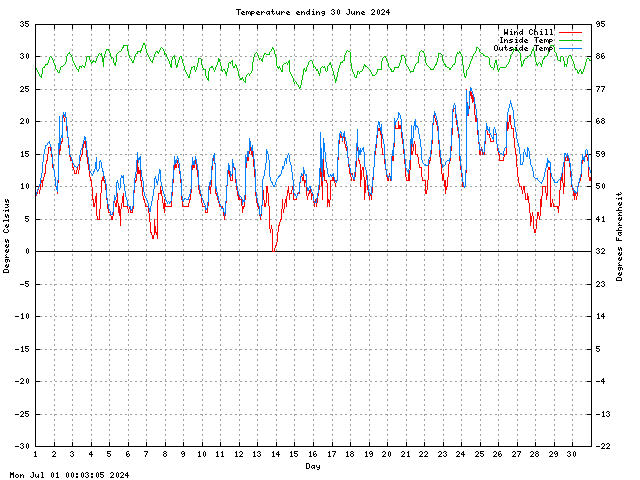Click the Celsius tick label -15

click(22, 349)
